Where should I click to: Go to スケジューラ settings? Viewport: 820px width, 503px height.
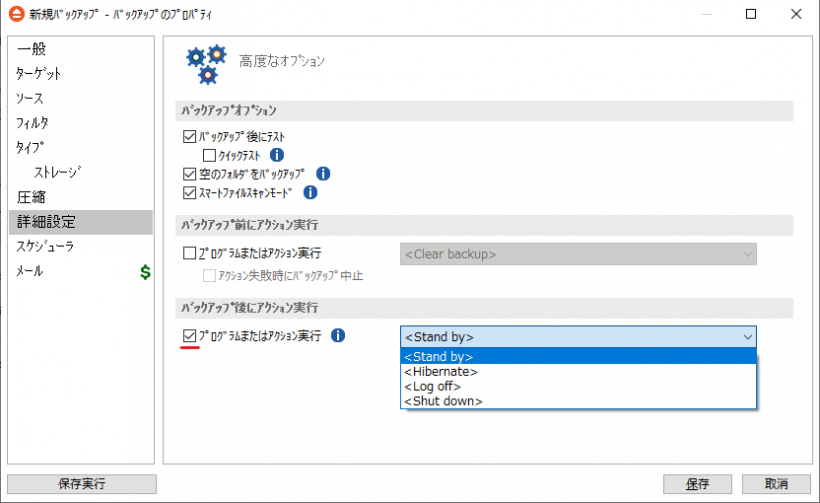click(x=81, y=246)
